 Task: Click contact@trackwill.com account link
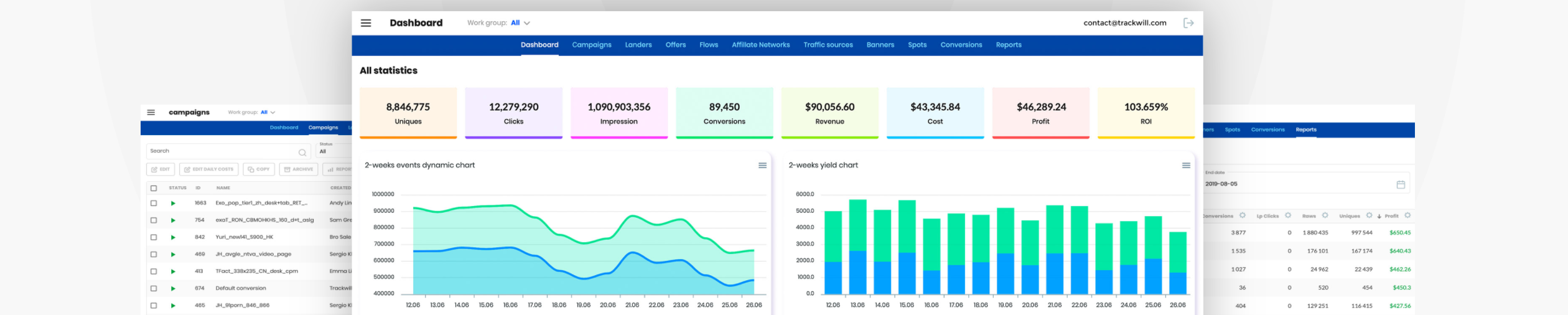pyautogui.click(x=1125, y=23)
